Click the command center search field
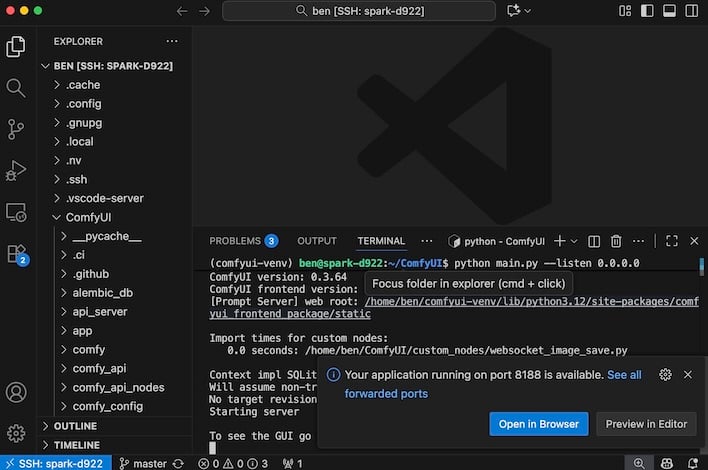Image resolution: width=708 pixels, height=470 pixels. 359,11
